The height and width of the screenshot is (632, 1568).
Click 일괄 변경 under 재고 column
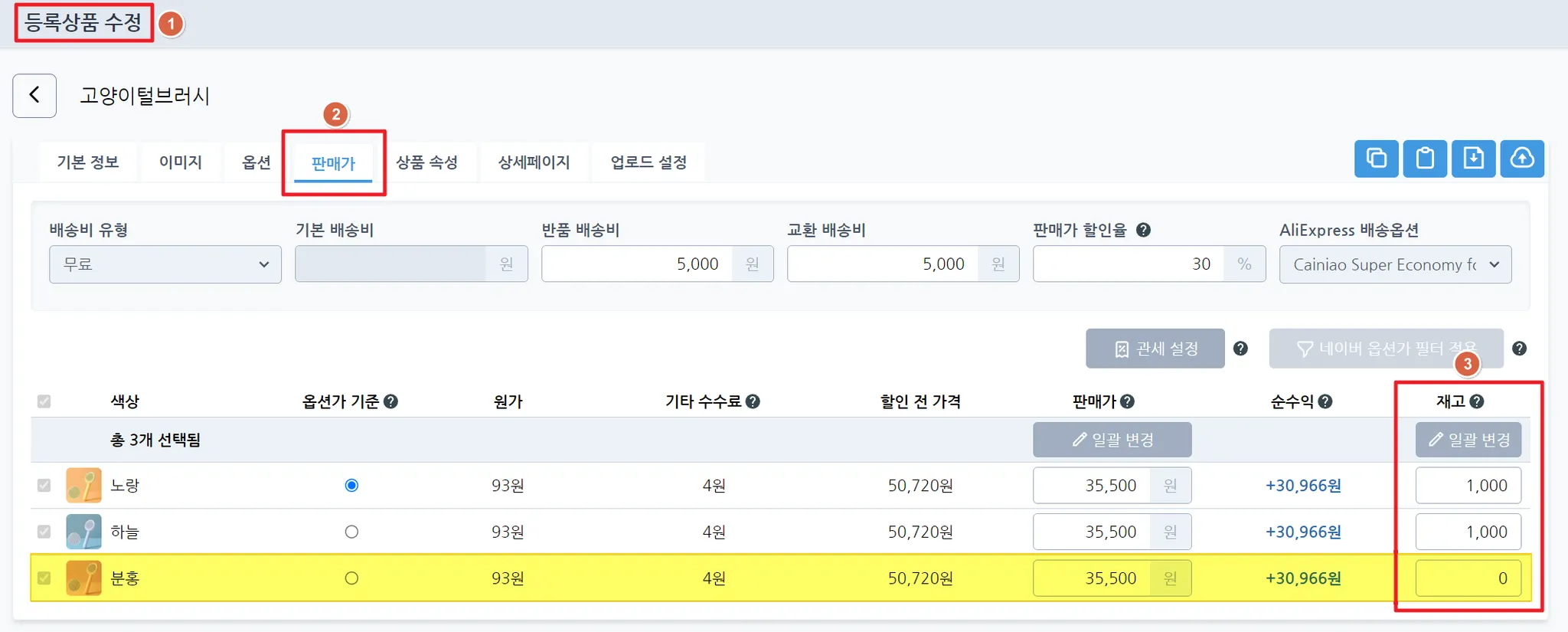1468,440
